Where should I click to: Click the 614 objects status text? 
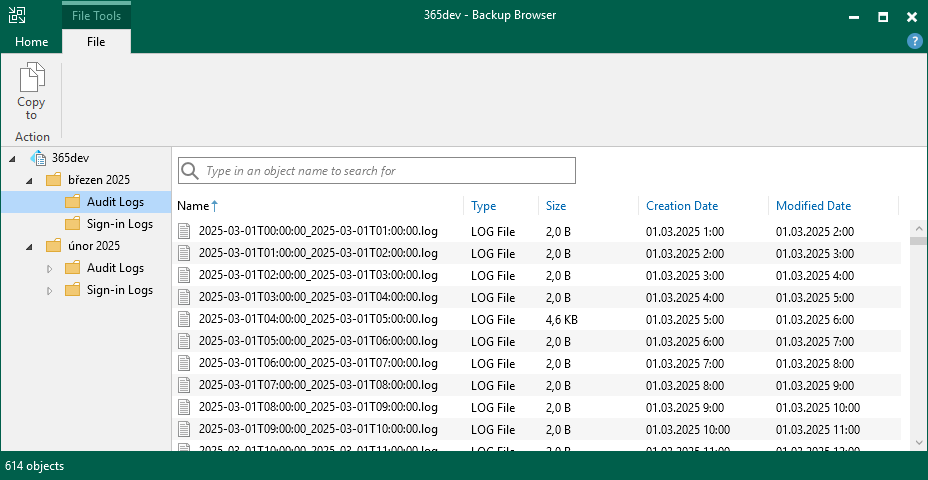pos(34,466)
